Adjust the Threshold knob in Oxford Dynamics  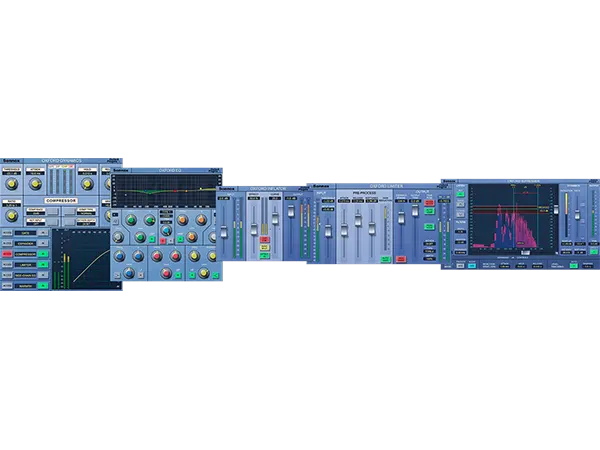pyautogui.click(x=12, y=184)
